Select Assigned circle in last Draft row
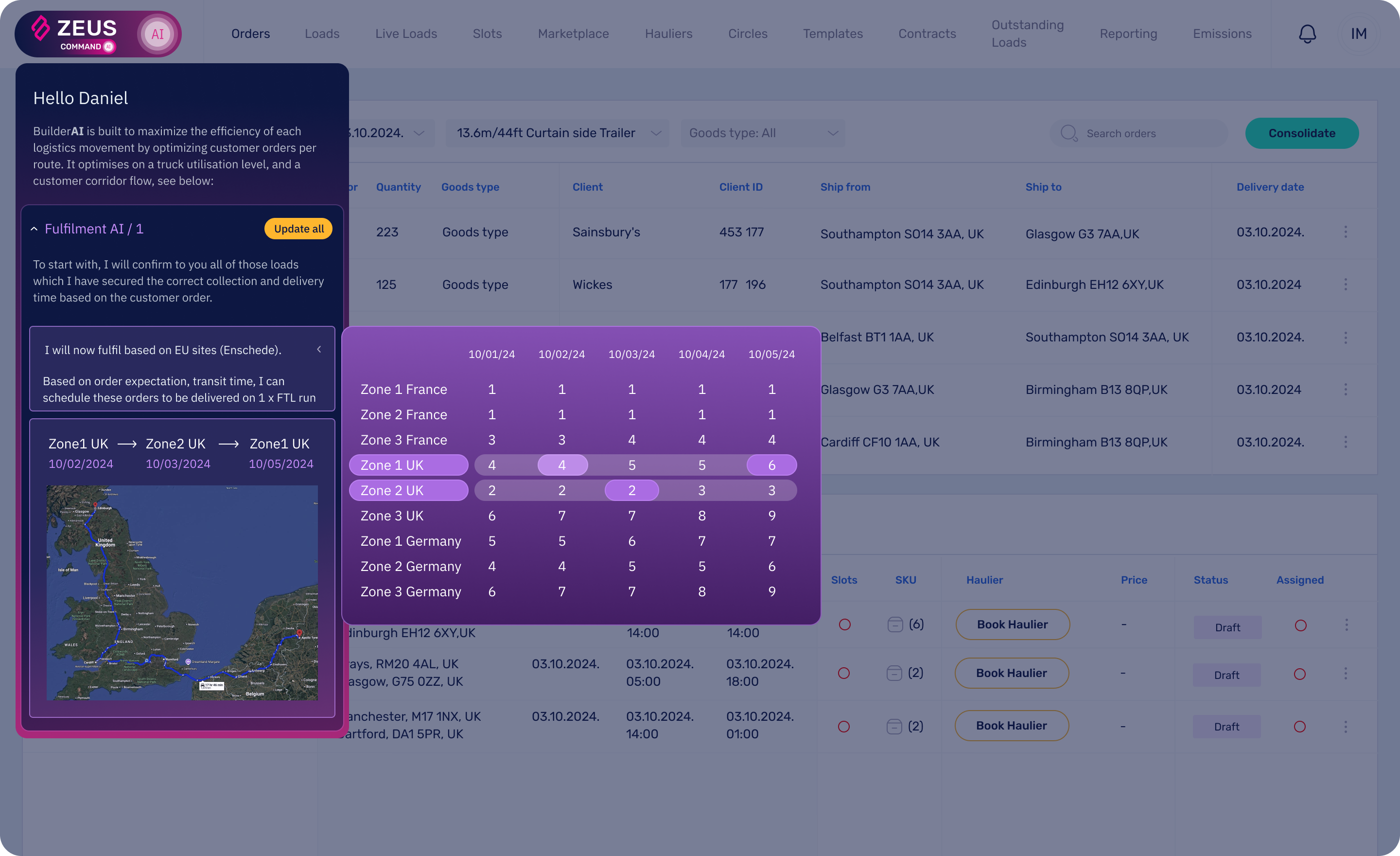This screenshot has width=1400, height=856. 1299,727
